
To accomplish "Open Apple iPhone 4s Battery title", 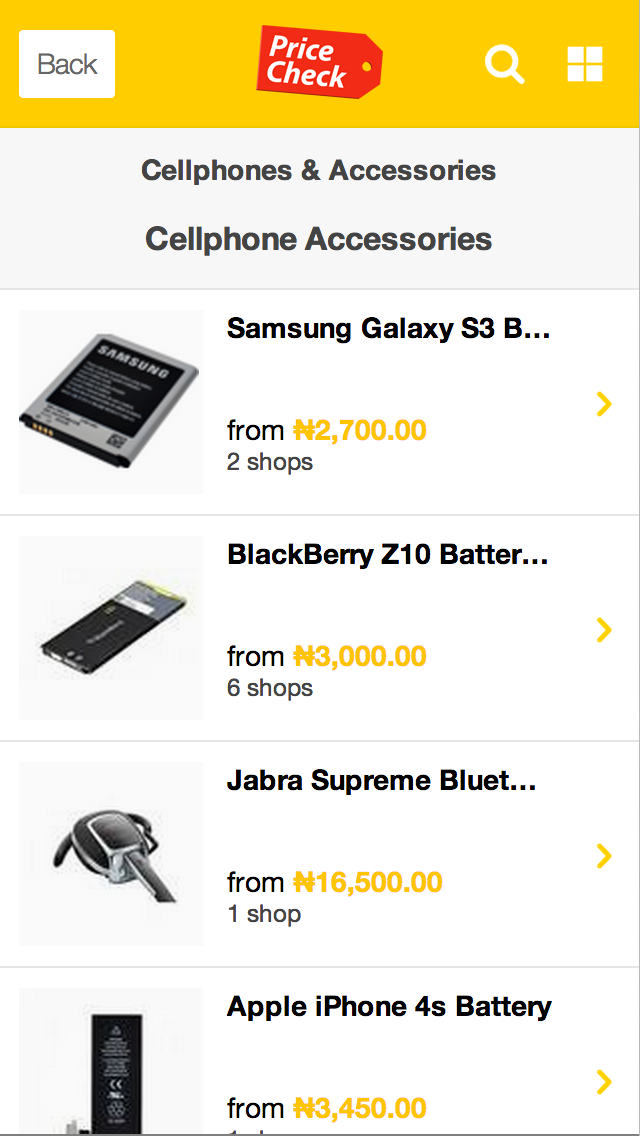I will [389, 1007].
